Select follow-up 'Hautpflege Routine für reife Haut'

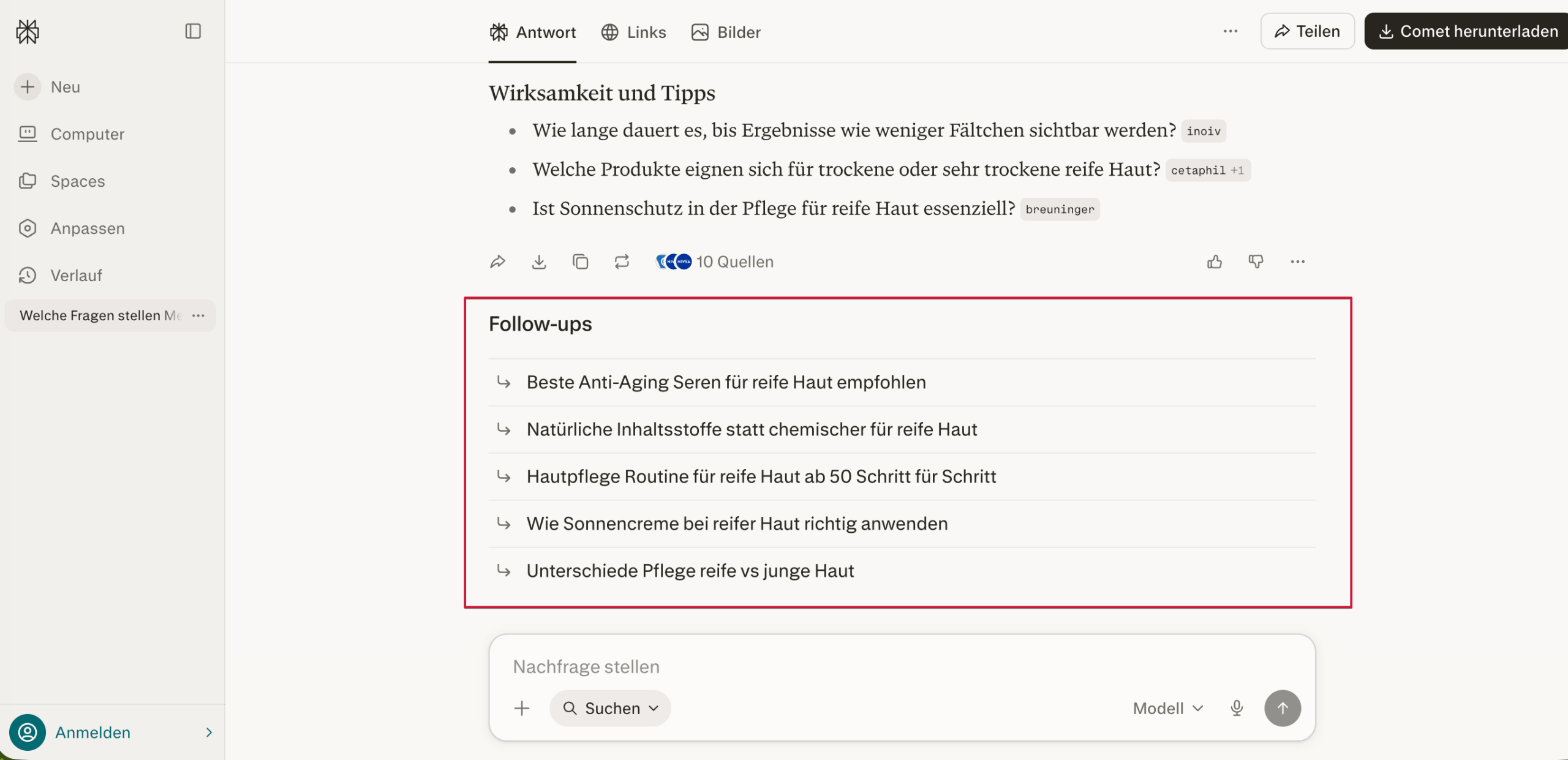[902, 476]
